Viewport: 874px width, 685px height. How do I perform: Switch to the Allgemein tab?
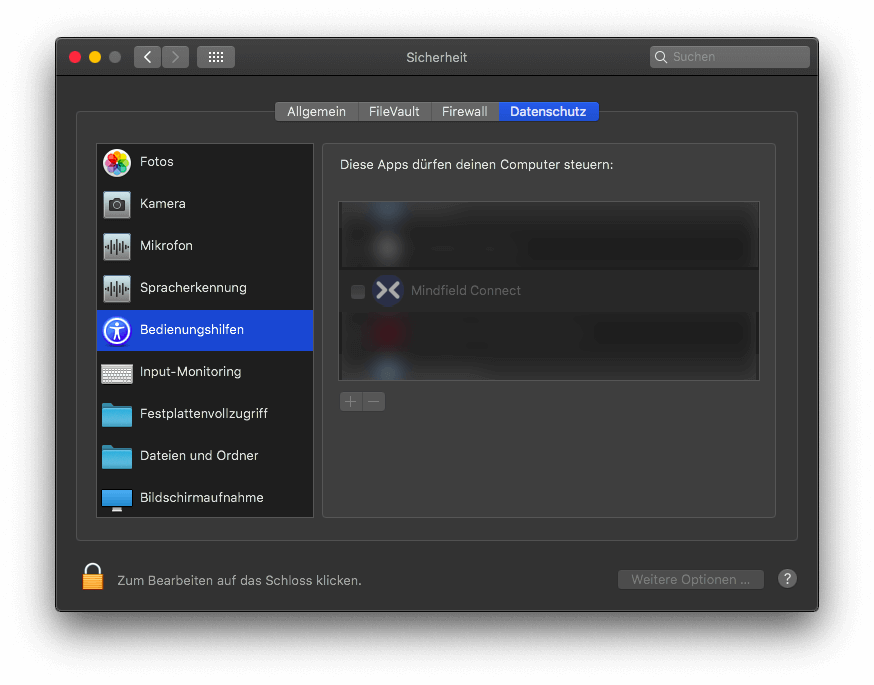(316, 112)
